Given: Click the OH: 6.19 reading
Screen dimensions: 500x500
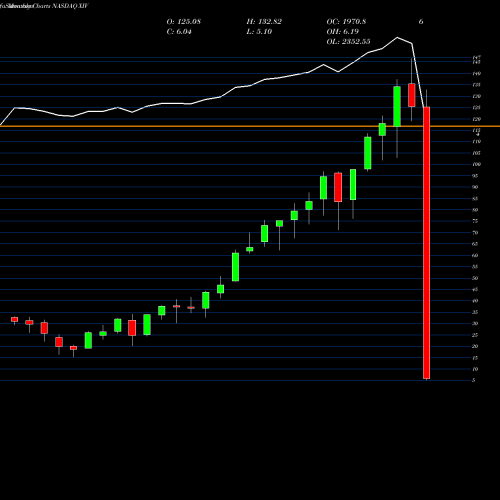Looking at the screenshot, I should (x=343, y=32).
